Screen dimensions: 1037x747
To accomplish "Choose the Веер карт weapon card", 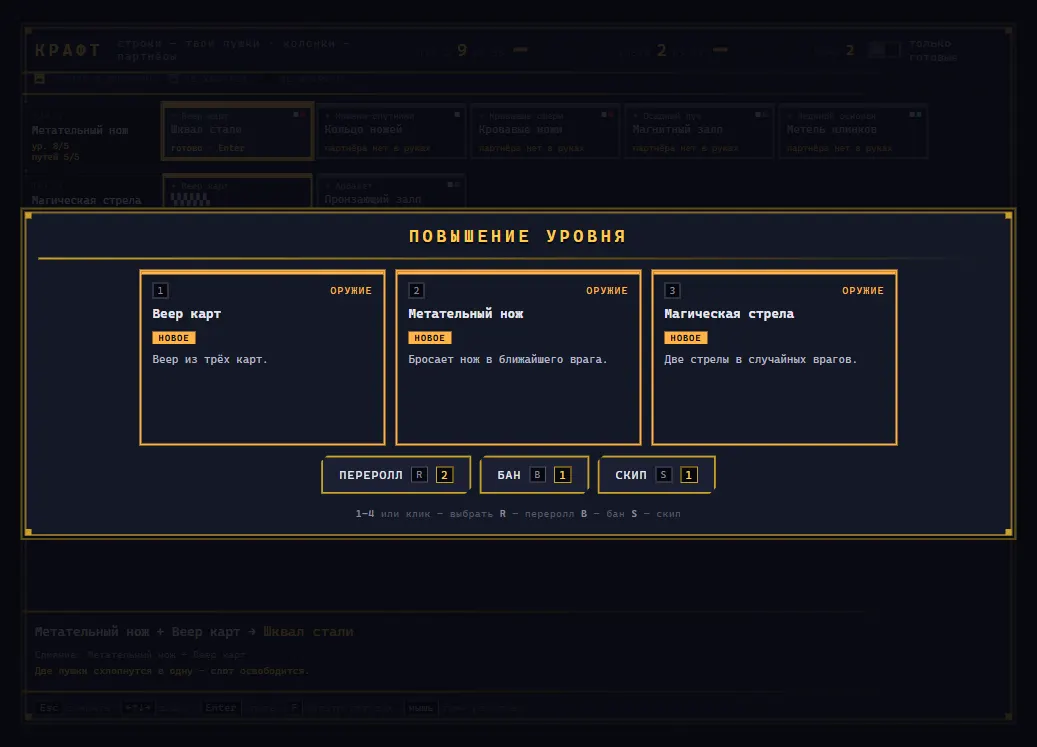I will [263, 358].
